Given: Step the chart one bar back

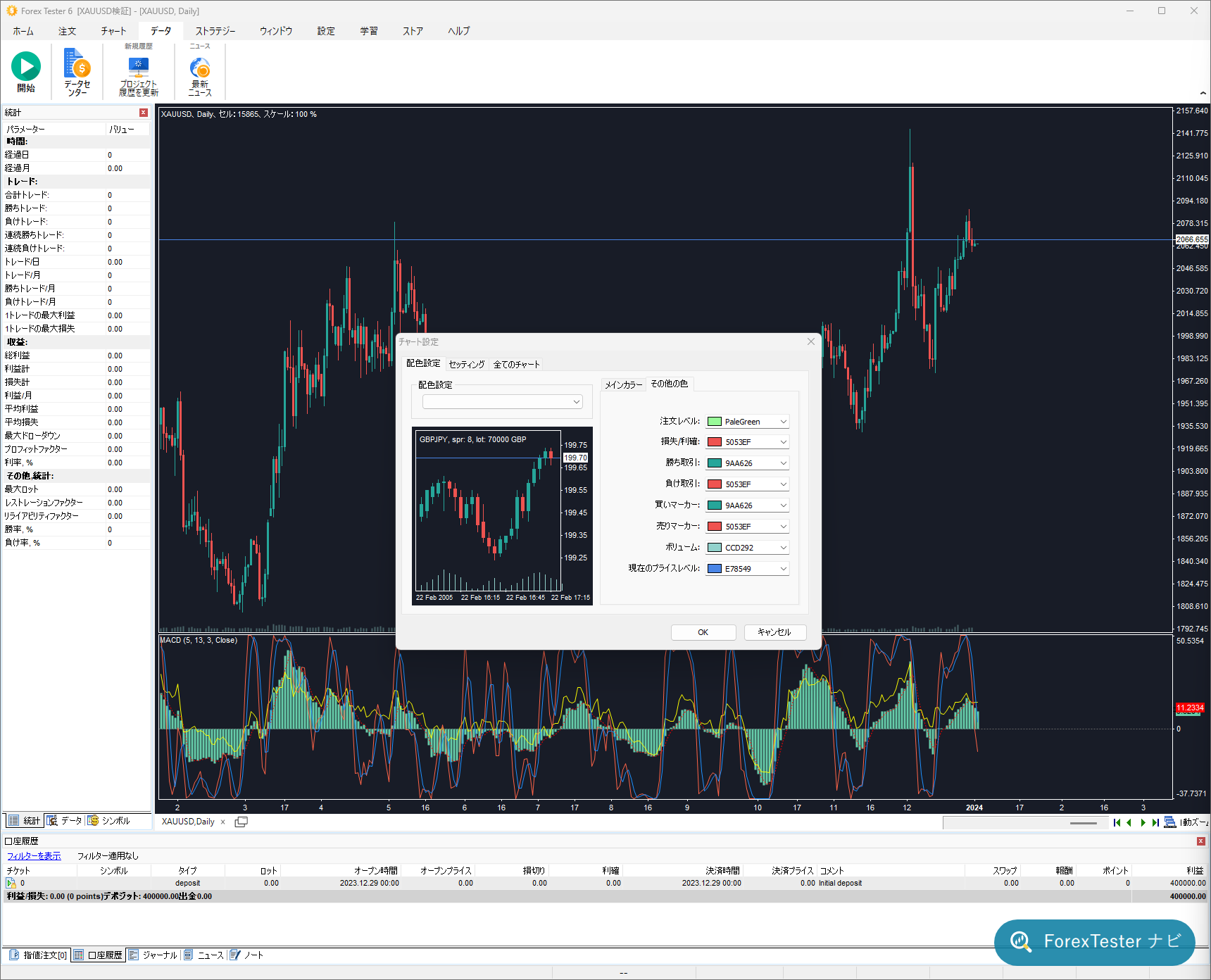Looking at the screenshot, I should click(x=1129, y=822).
